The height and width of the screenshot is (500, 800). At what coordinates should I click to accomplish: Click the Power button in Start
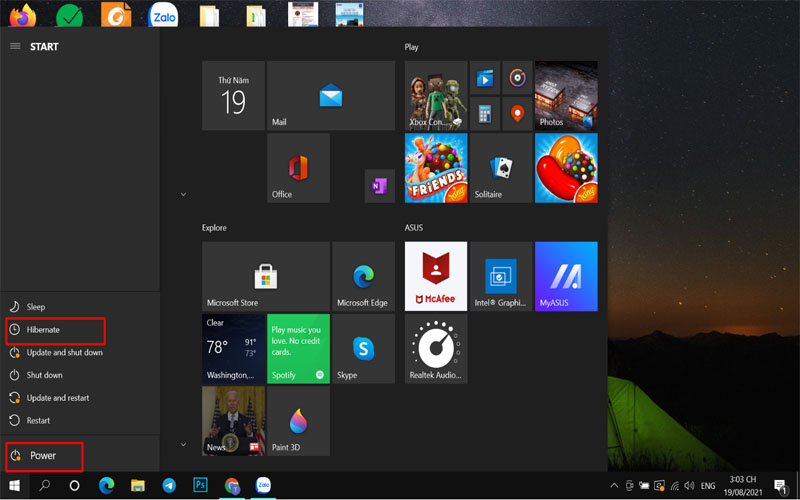pyautogui.click(x=43, y=456)
